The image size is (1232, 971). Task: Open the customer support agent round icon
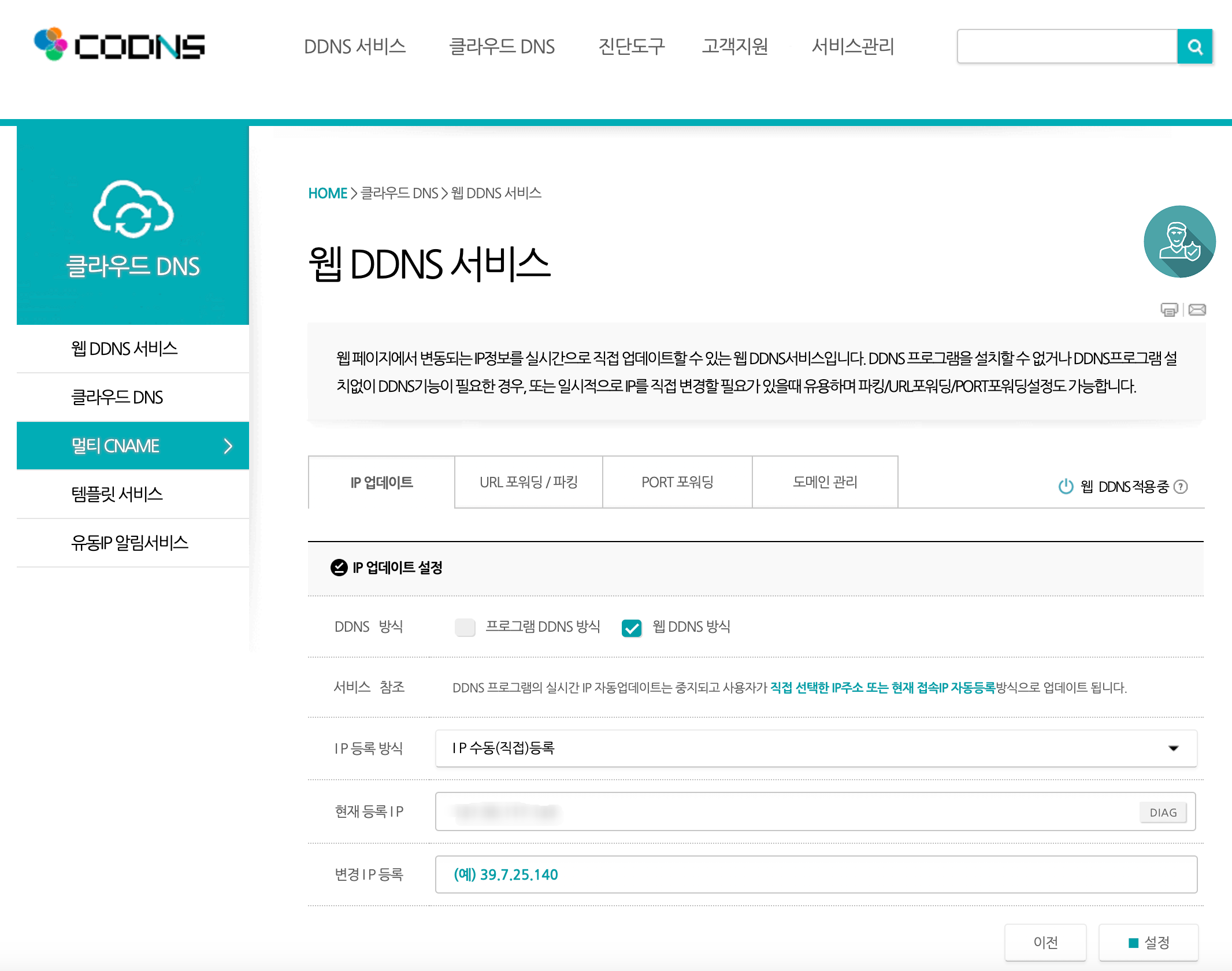click(x=1179, y=242)
